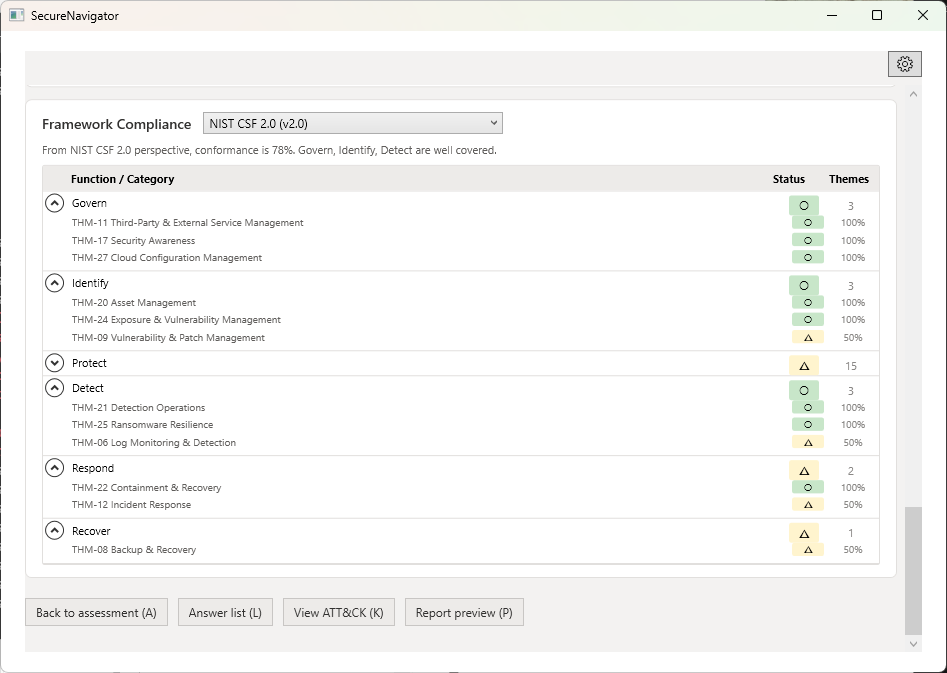Collapse the Detect section

(54, 388)
